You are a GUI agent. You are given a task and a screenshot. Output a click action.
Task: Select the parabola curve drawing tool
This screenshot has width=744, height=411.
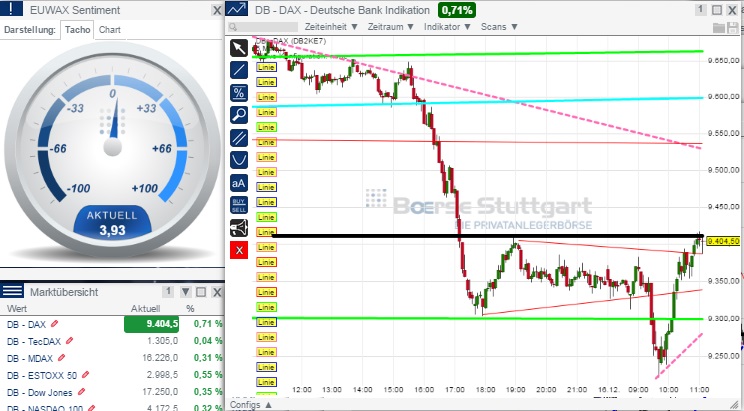tap(239, 160)
